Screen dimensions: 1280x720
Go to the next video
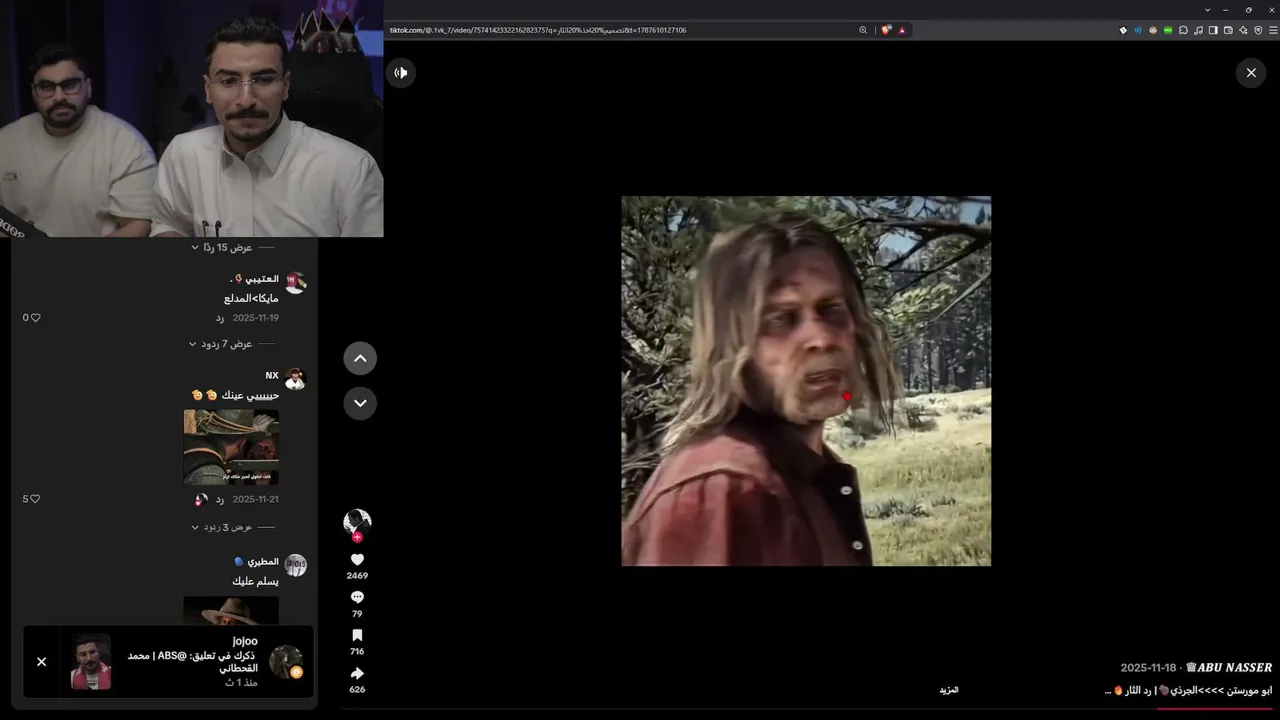(360, 403)
